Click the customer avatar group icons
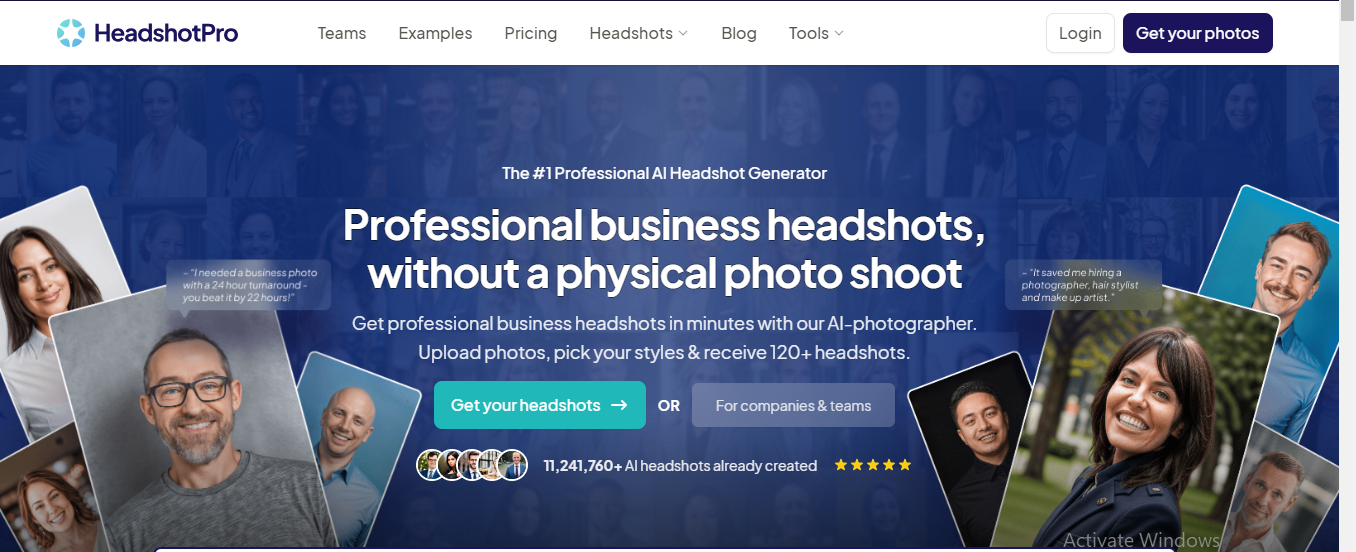 point(472,465)
